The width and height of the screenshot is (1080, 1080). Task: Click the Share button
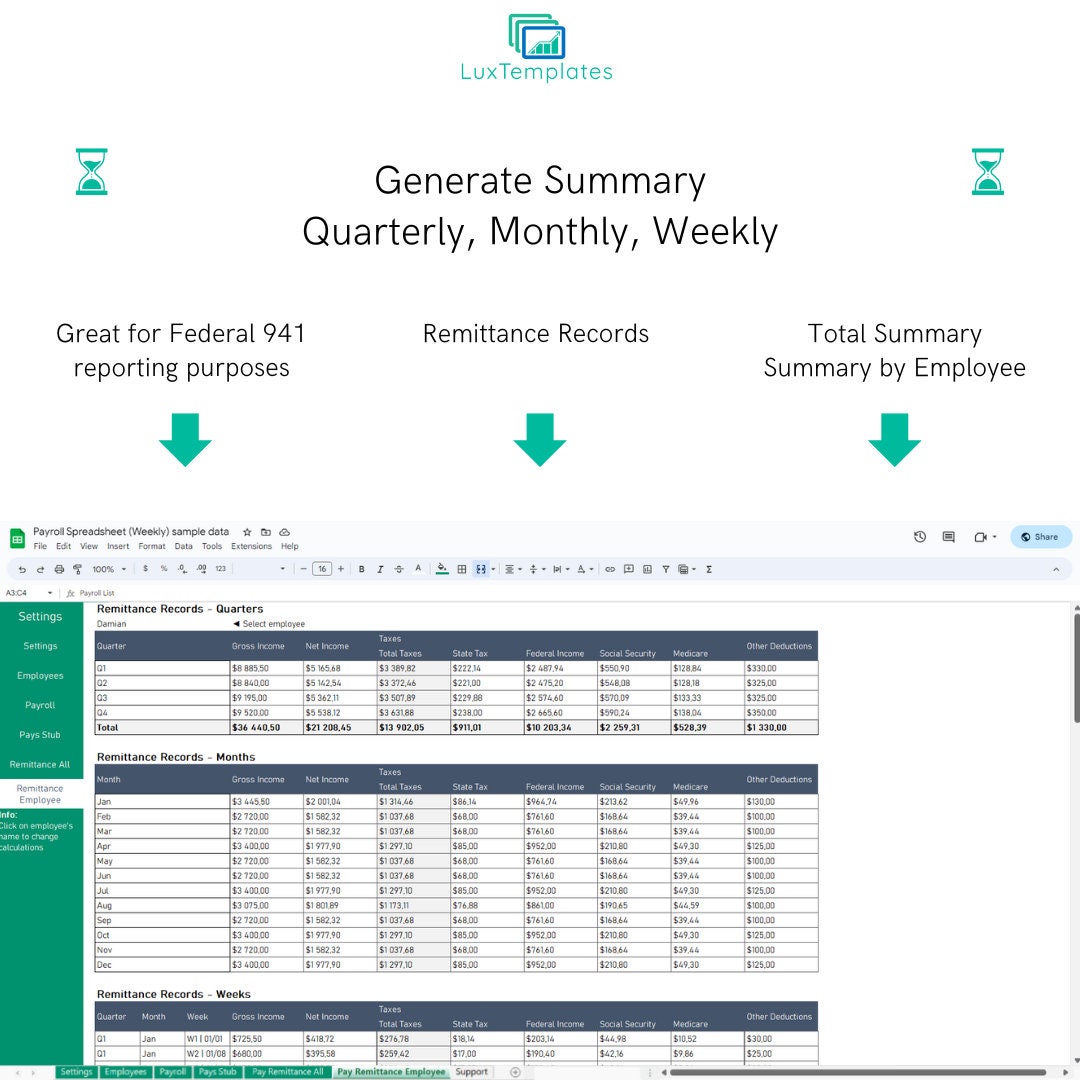(x=1041, y=537)
